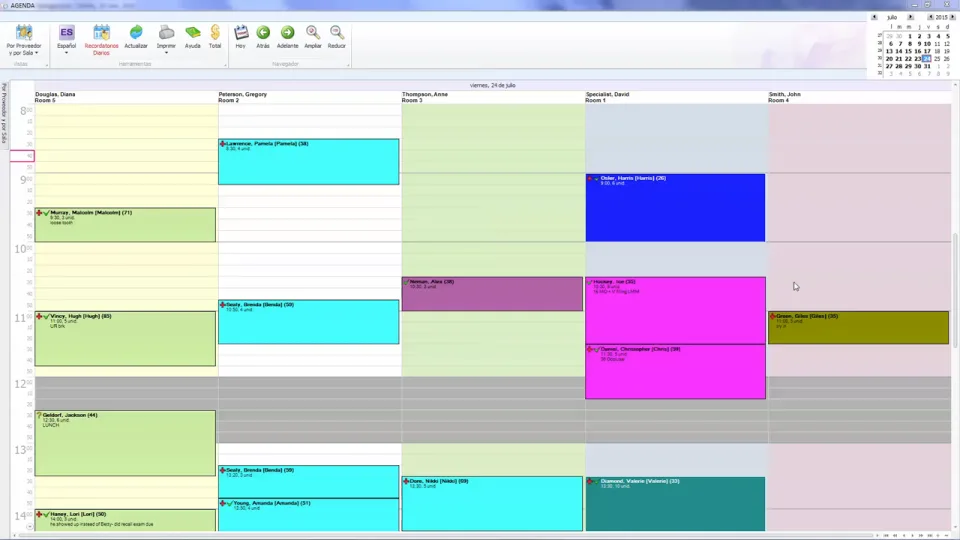Zoom in with Ampliar magnifier

[313, 37]
